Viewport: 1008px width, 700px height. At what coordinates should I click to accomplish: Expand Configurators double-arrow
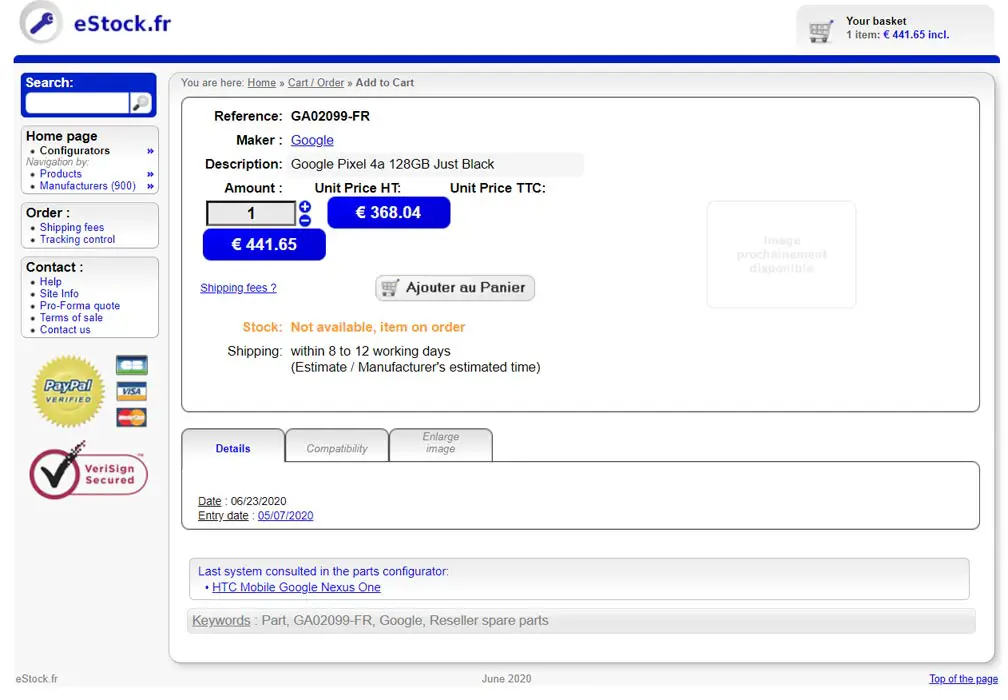(x=150, y=151)
